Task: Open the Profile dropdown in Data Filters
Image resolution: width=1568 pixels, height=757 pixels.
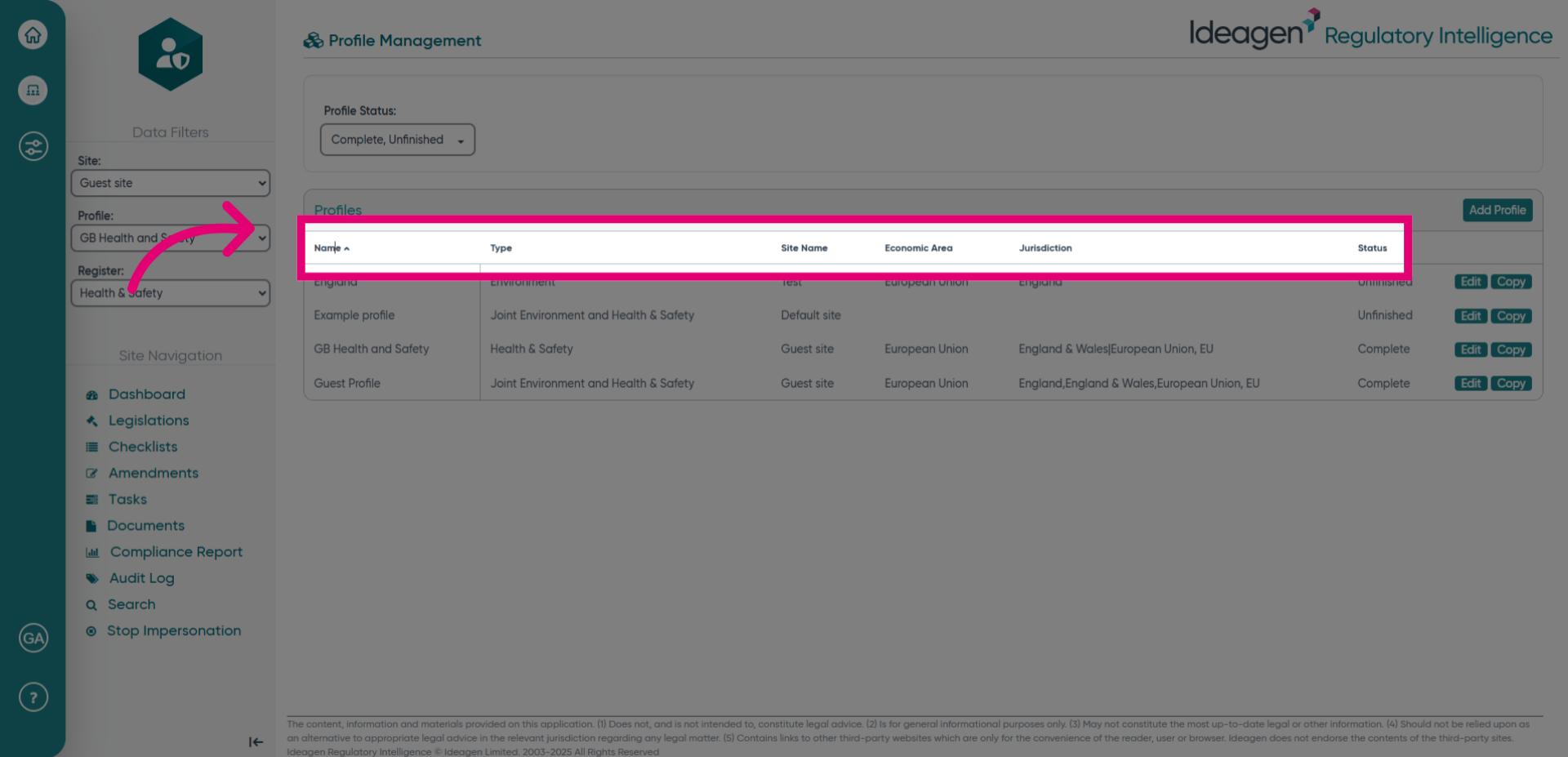Action: [170, 238]
